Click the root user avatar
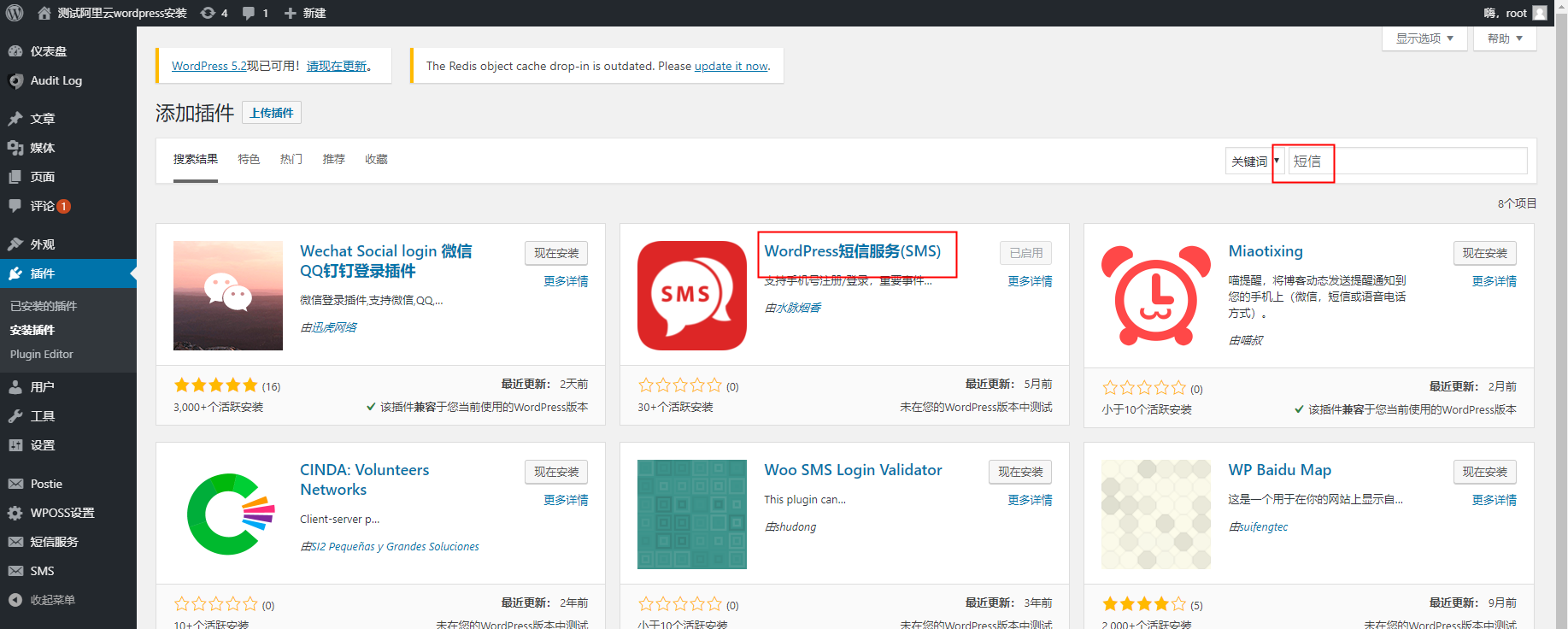 pos(1540,13)
